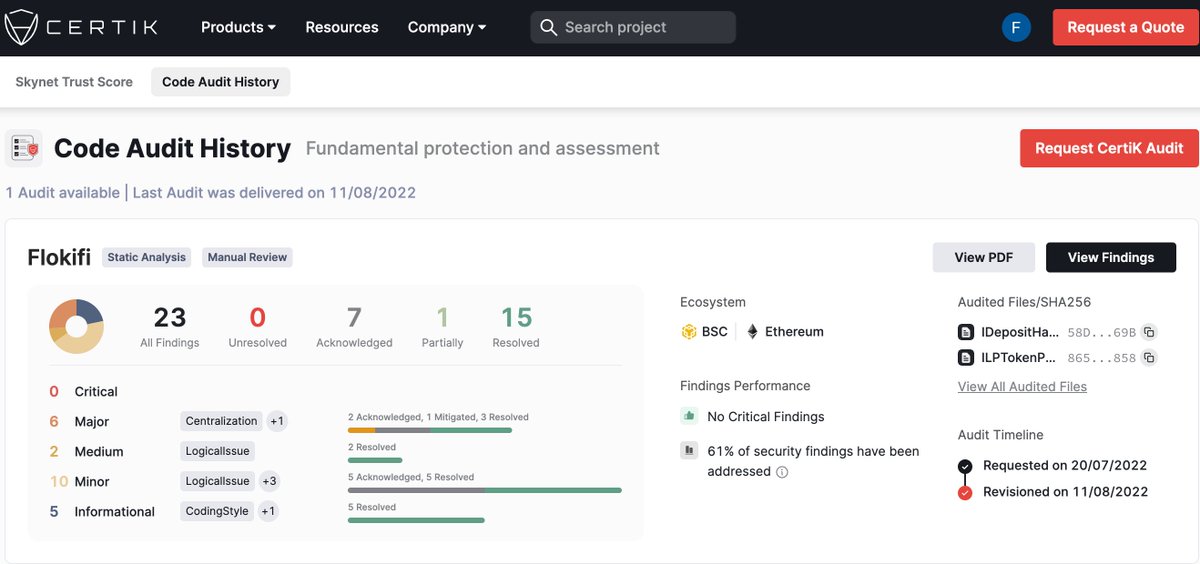Click the search magnifier icon
The width and height of the screenshot is (1200, 564).
coord(548,27)
